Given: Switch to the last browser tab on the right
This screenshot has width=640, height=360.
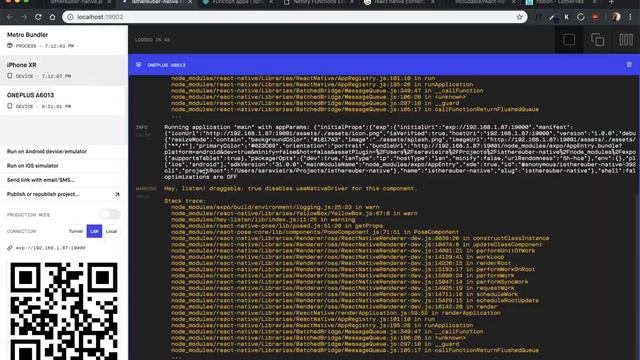Looking at the screenshot, I should [x=561, y=2].
